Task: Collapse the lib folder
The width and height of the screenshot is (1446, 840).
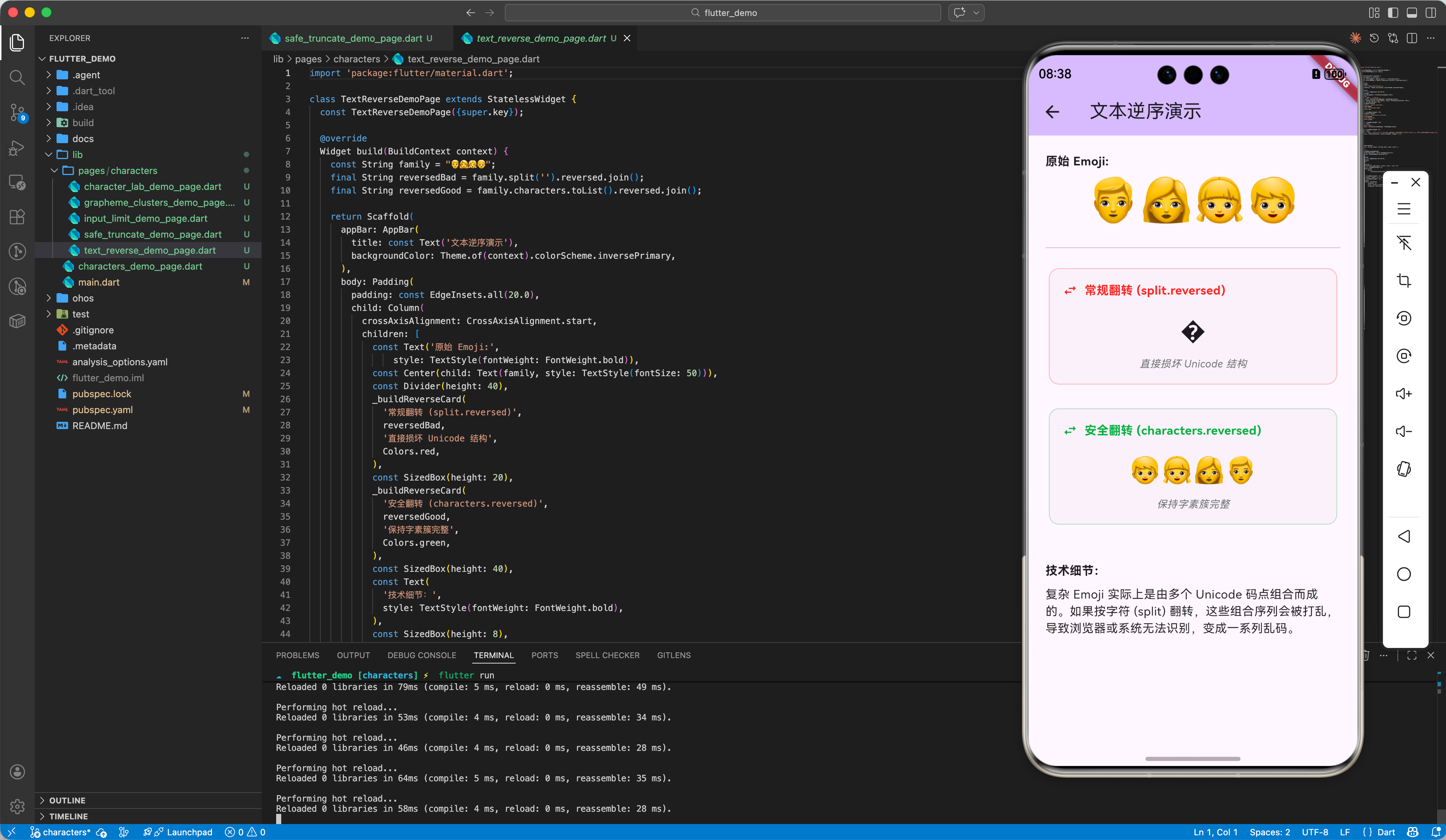Action: 77,155
